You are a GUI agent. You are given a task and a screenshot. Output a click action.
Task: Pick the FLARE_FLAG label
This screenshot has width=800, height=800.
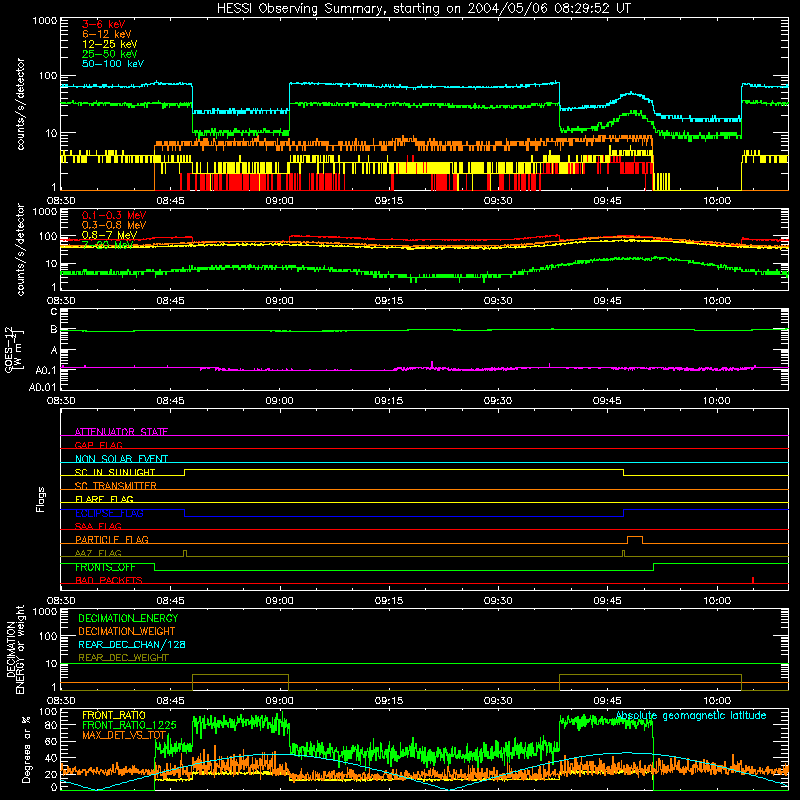104,499
